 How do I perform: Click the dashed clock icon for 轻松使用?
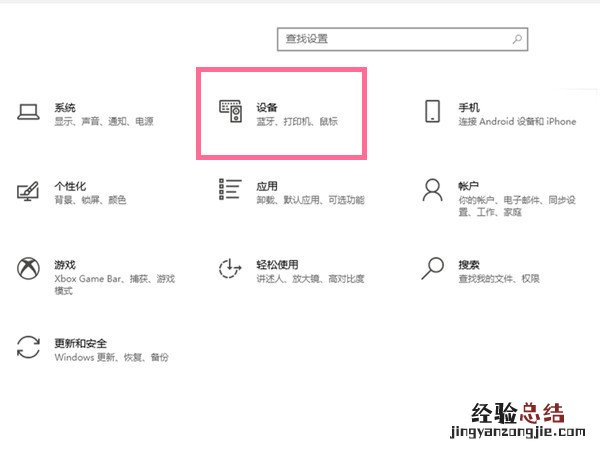pyautogui.click(x=230, y=269)
